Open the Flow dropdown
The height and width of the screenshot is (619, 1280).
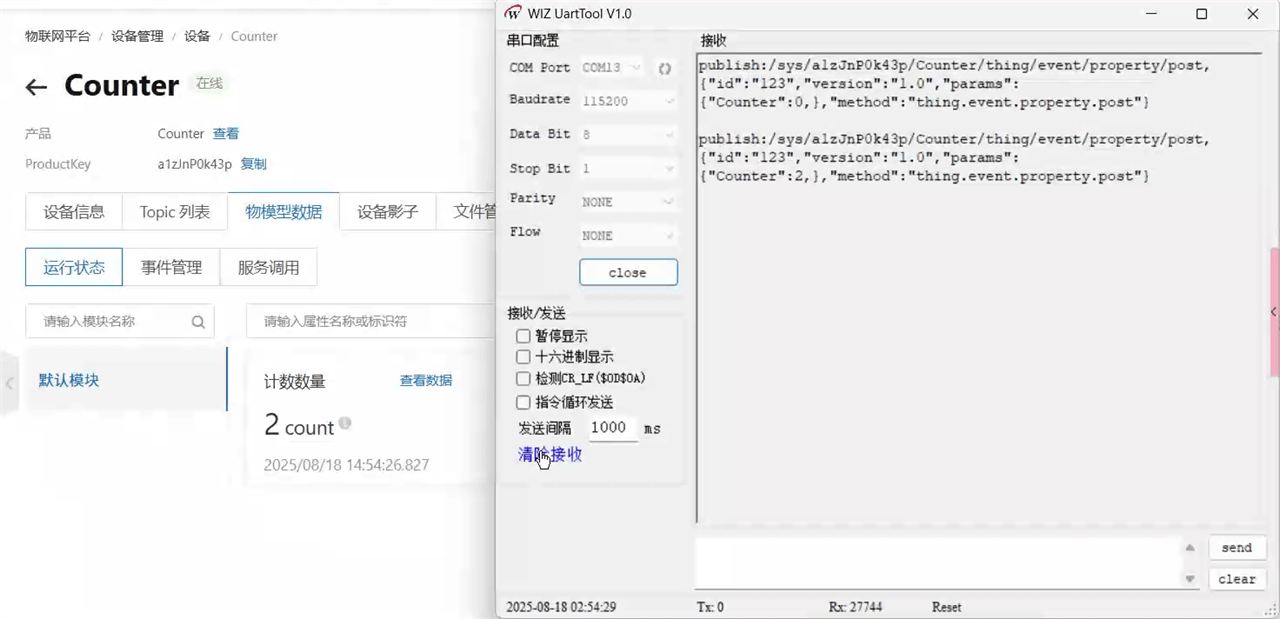[628, 236]
